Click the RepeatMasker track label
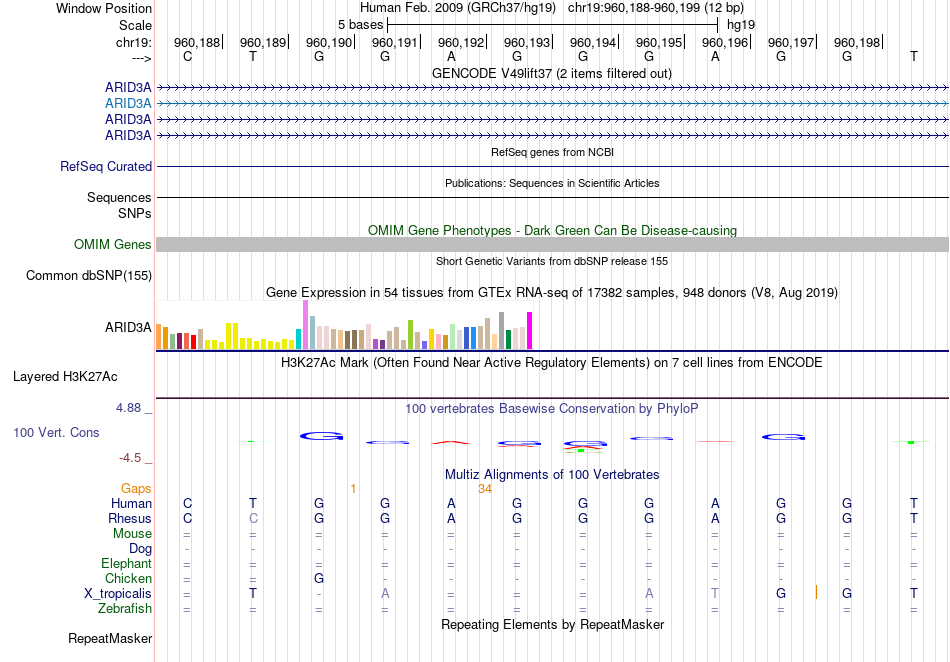The width and height of the screenshot is (950, 662). [x=110, y=638]
